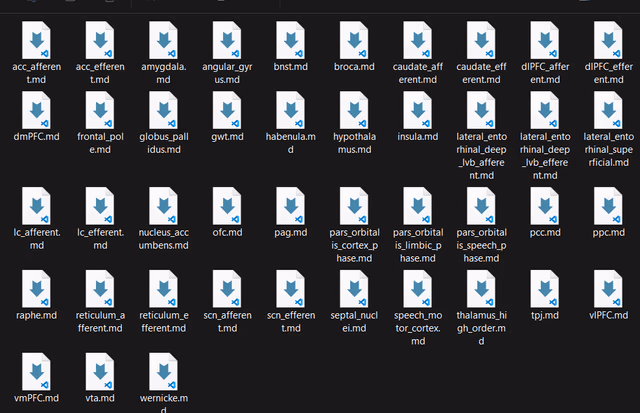Select lateral_entorhinal_deep_lvb_efferent.md file icon
Image resolution: width=640 pixels, height=413 pixels.
point(545,110)
